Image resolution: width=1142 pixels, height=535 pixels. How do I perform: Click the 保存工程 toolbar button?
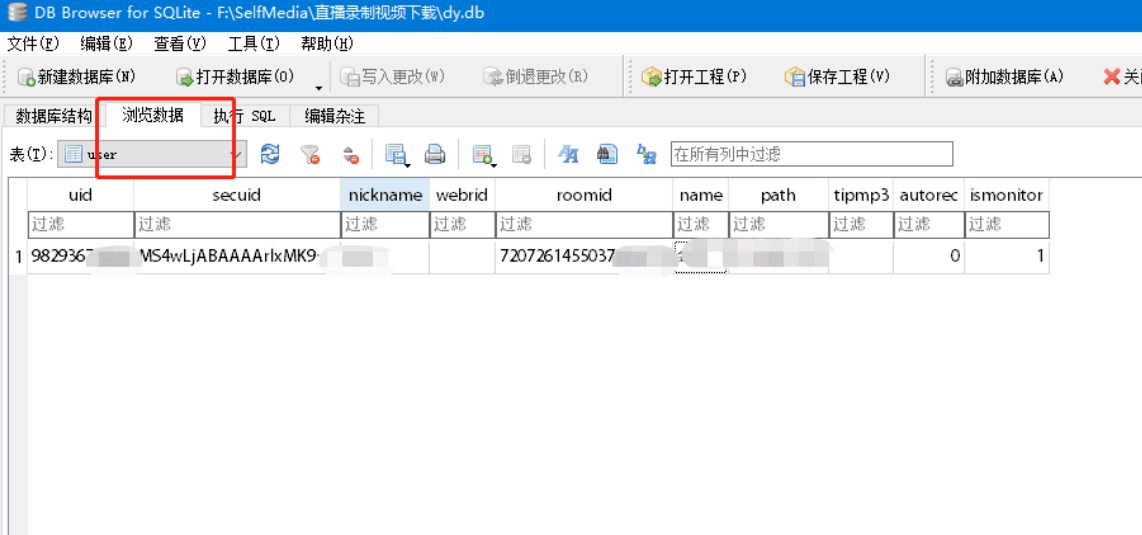click(837, 77)
